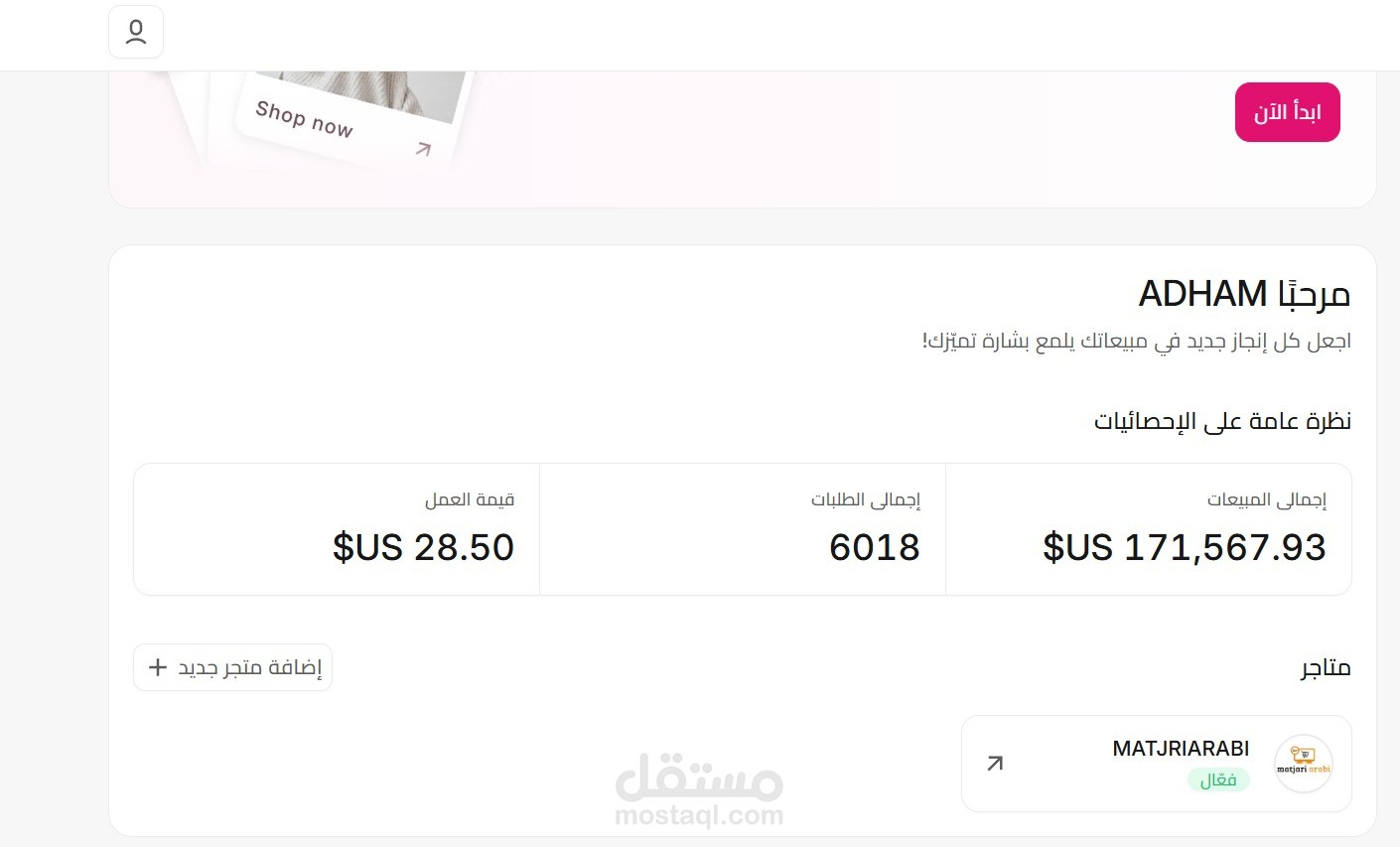This screenshot has height=847, width=1400.
Task: Click the green "فعّال" status badge
Action: click(1218, 780)
